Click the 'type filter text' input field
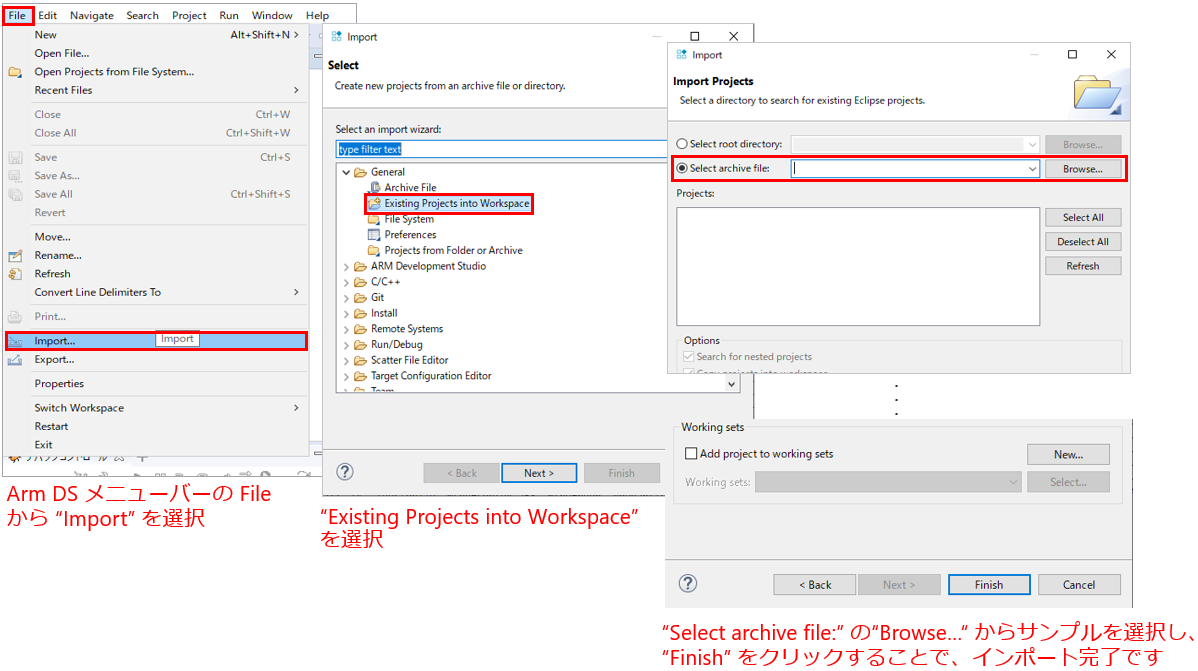Screen dimensions: 1198x671 coord(500,149)
